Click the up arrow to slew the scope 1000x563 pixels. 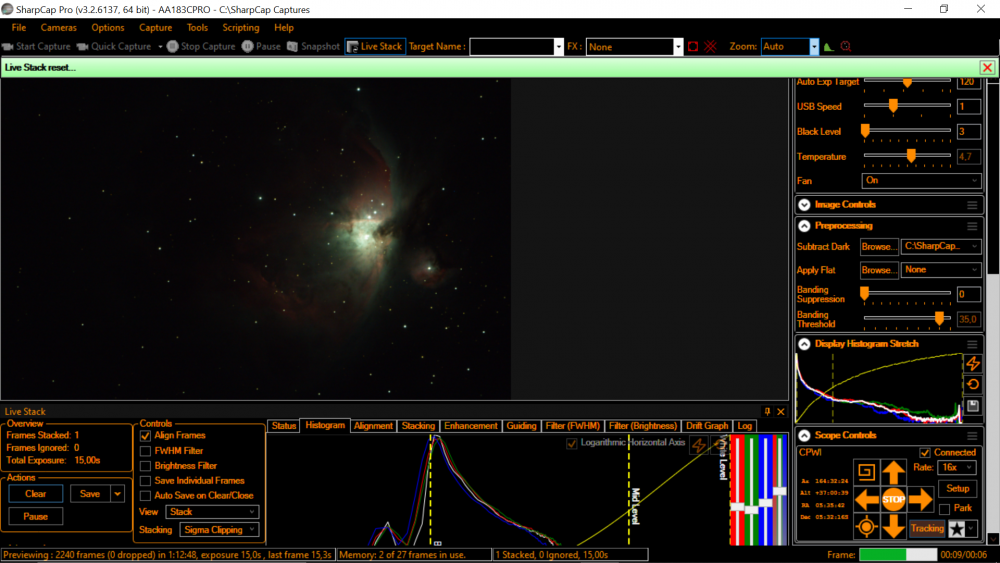tap(893, 471)
